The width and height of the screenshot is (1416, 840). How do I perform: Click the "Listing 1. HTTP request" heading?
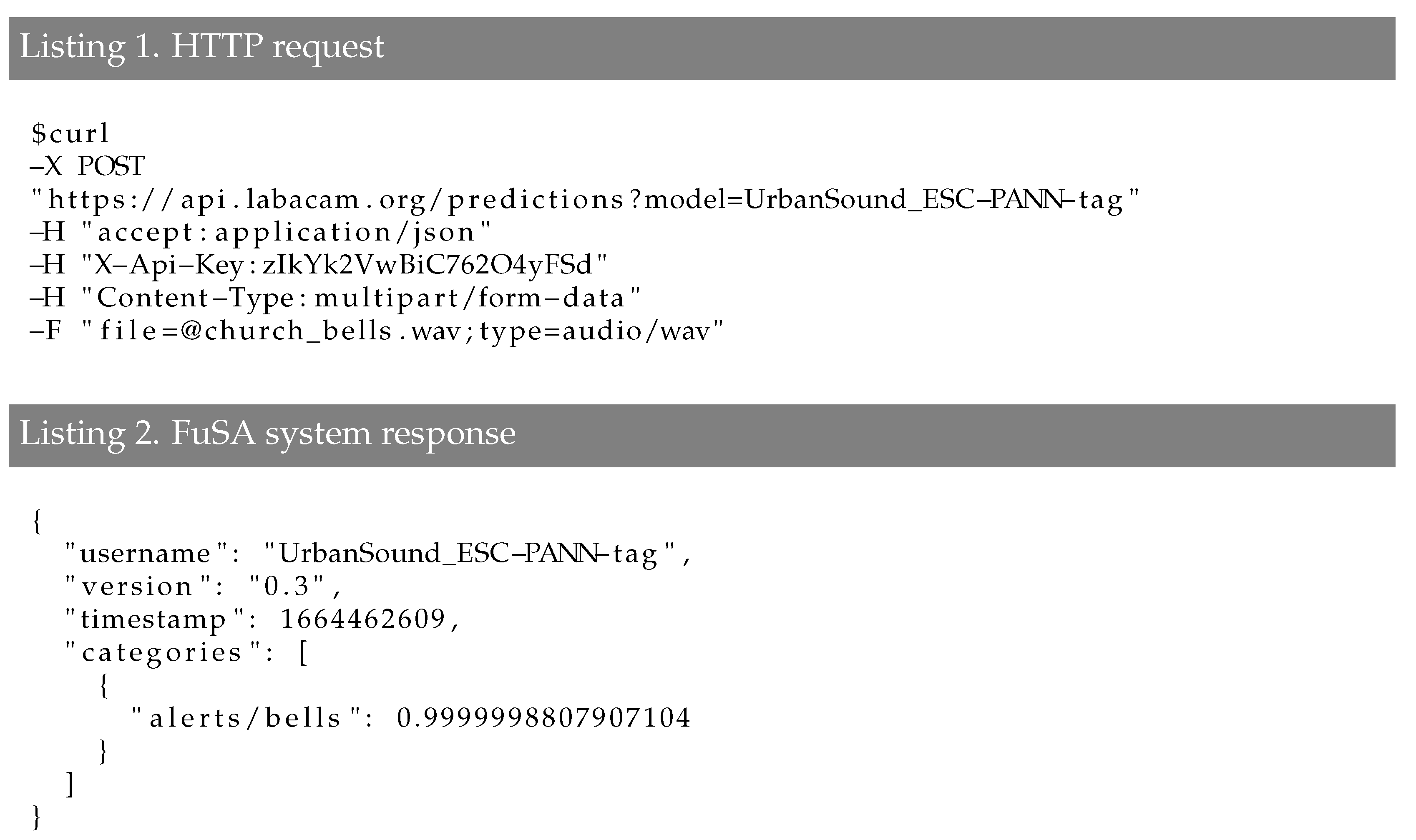click(201, 46)
